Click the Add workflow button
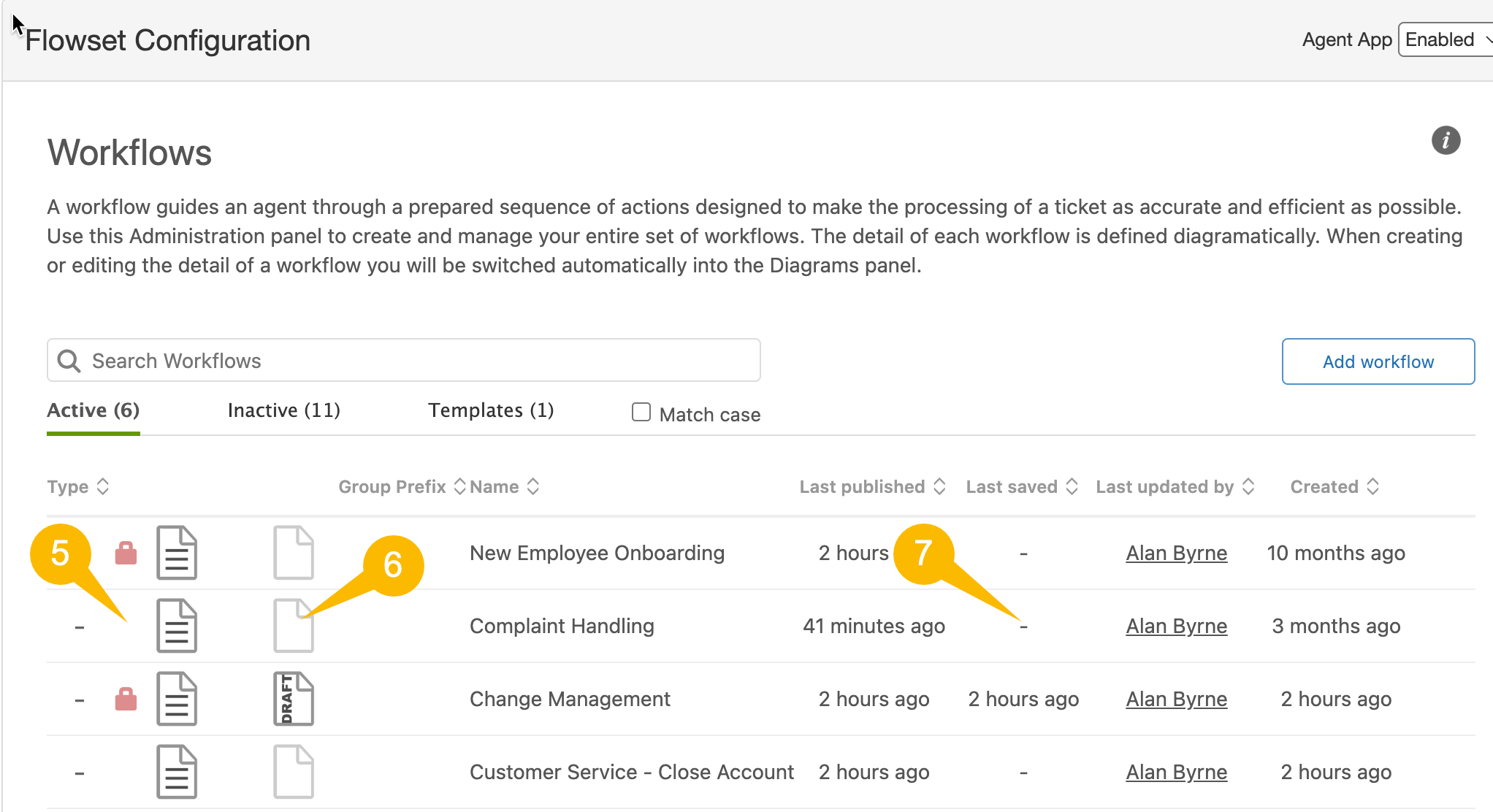 [1378, 361]
